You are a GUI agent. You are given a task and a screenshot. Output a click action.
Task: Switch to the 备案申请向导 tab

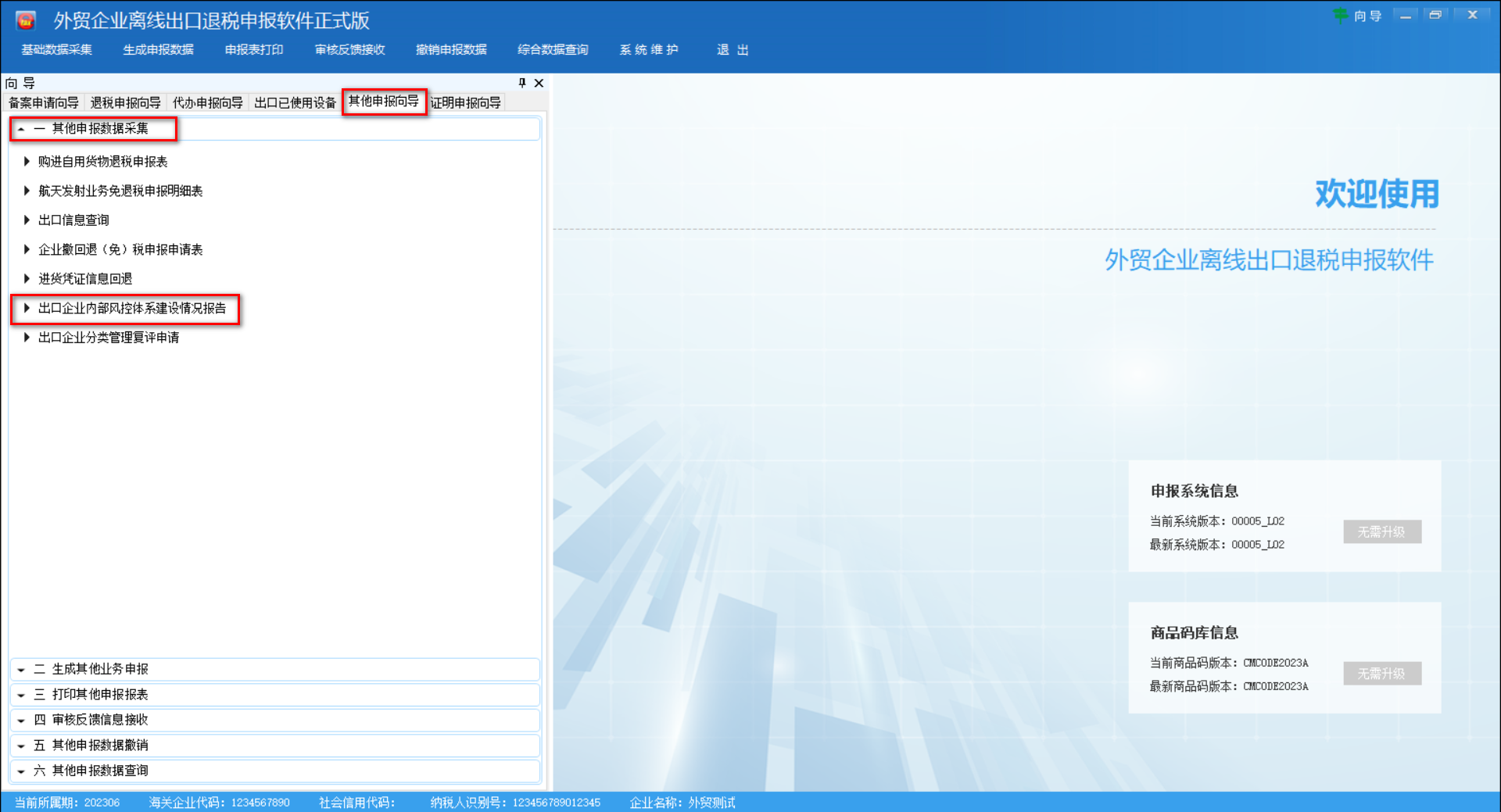[42, 102]
